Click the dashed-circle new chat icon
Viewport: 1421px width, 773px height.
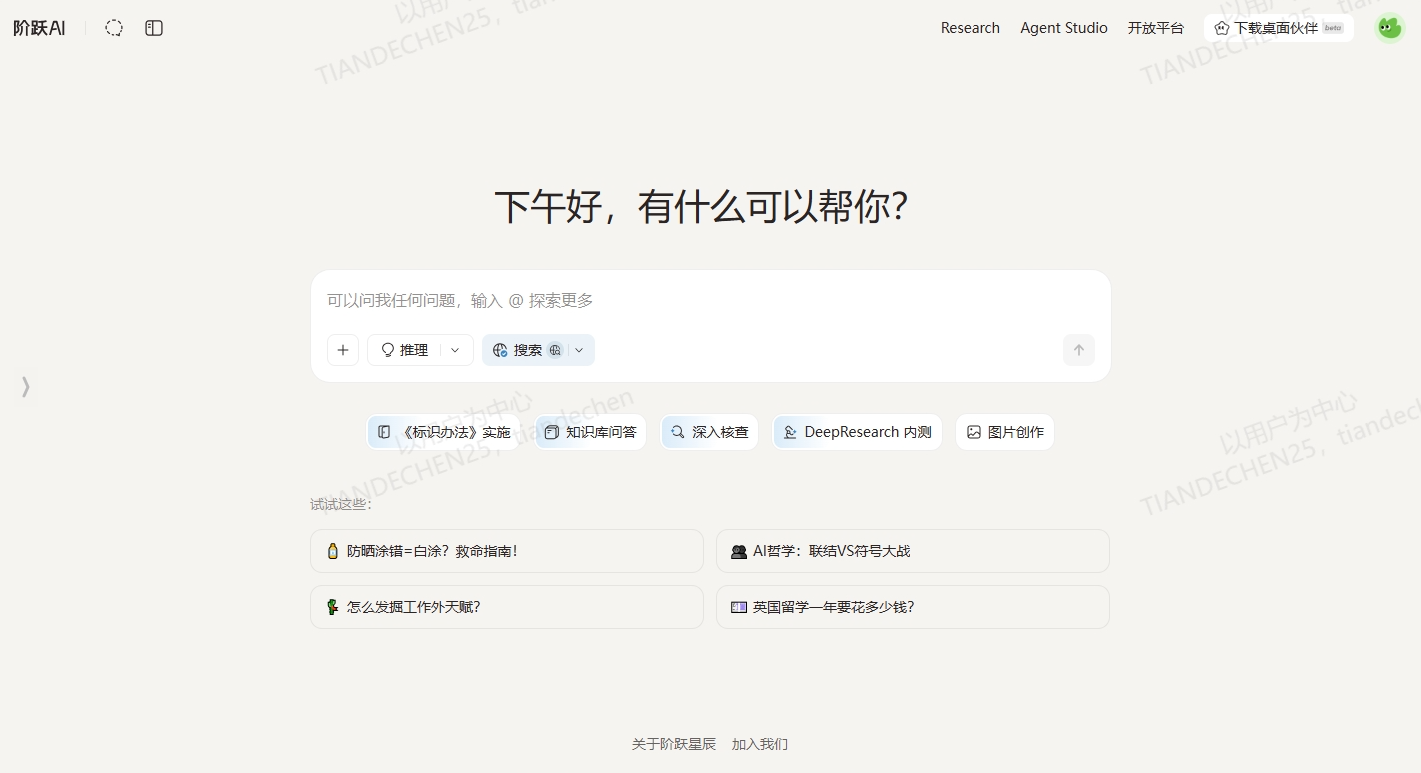point(114,28)
